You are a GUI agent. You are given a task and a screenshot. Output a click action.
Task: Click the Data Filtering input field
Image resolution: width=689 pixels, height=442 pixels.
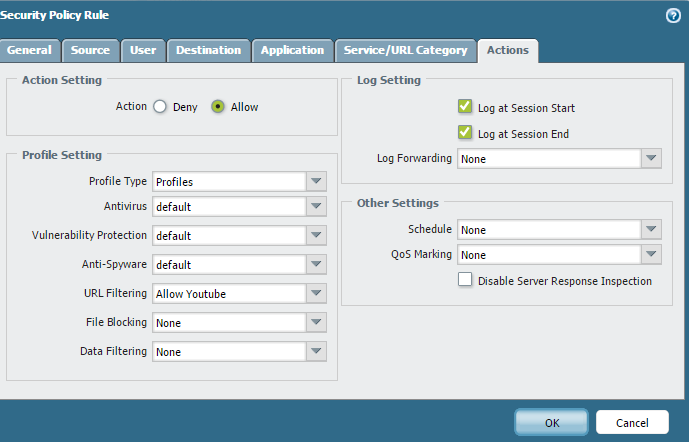[x=229, y=352]
